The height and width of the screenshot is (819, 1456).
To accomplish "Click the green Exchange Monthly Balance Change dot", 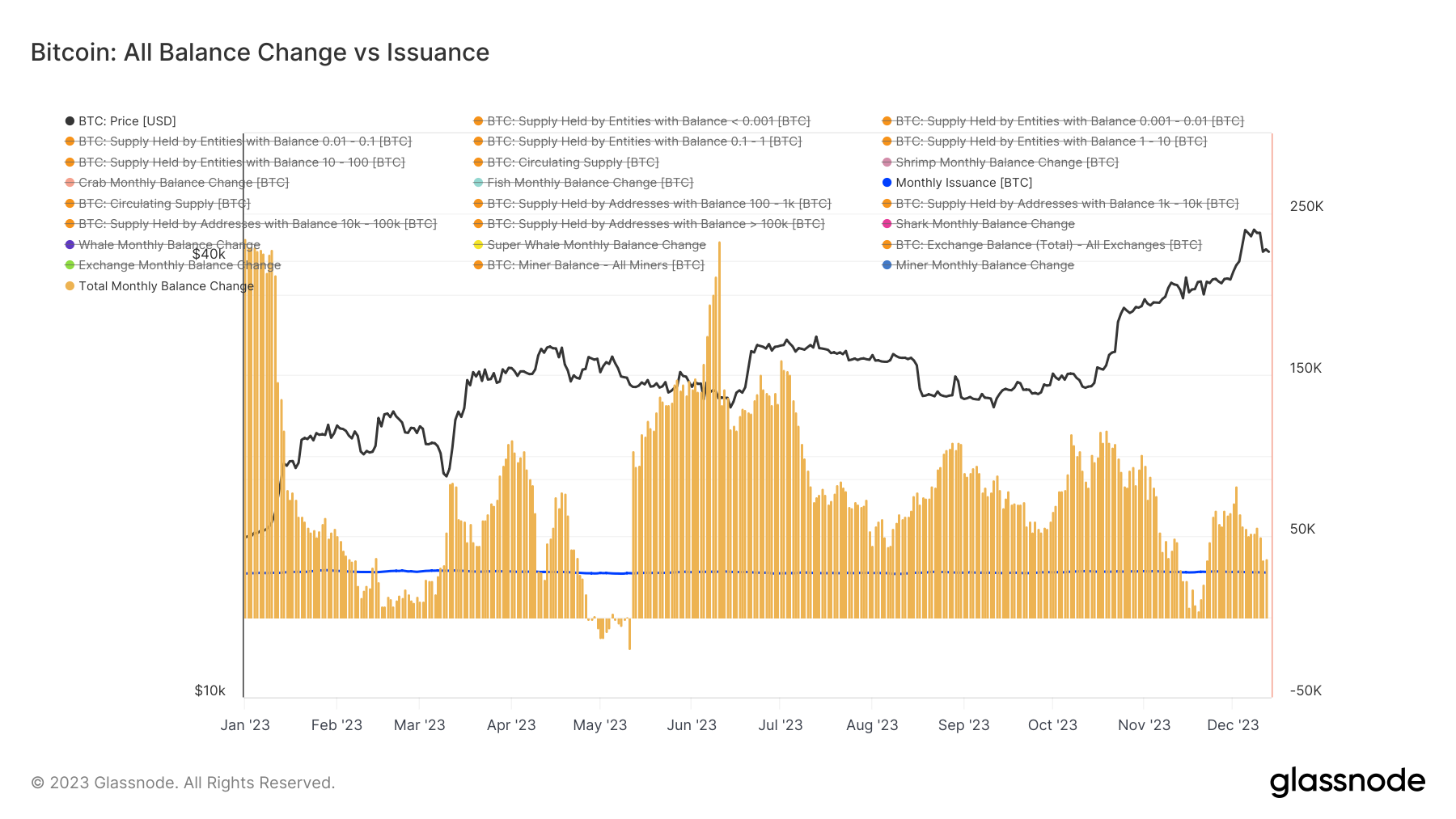I will click(x=70, y=265).
